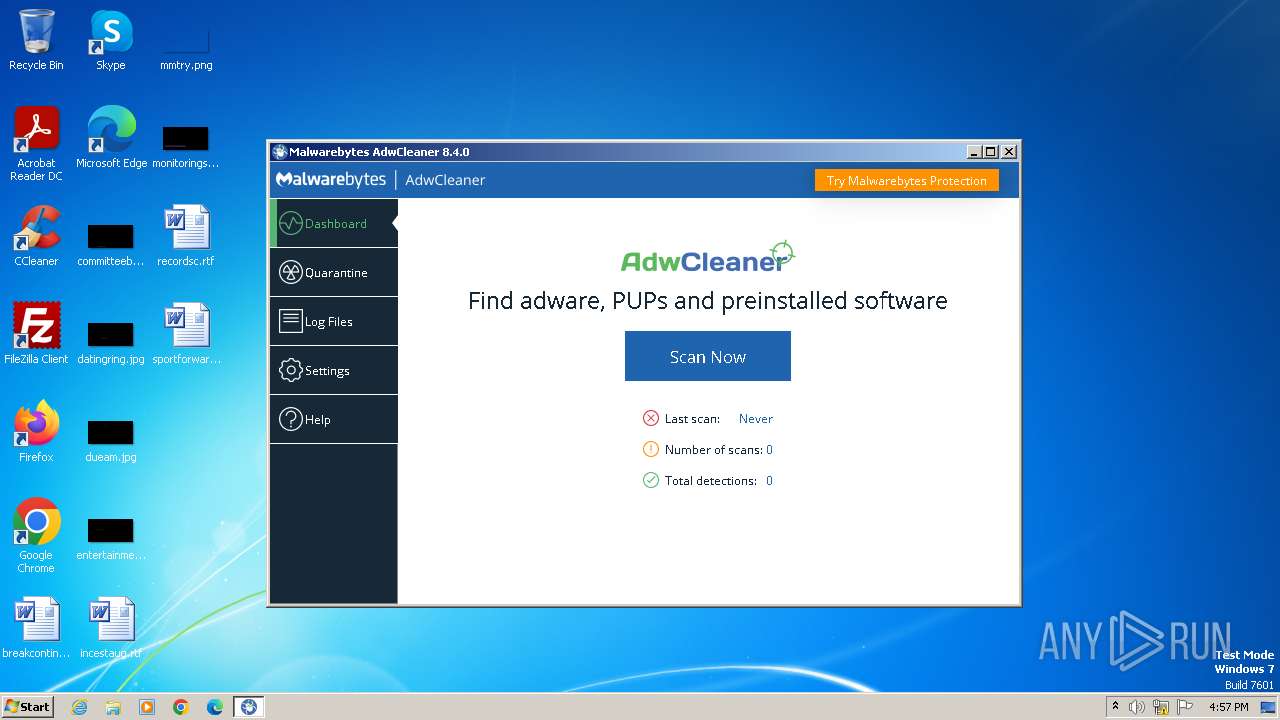
Task: Open the Quarantine section
Action: pos(334,272)
